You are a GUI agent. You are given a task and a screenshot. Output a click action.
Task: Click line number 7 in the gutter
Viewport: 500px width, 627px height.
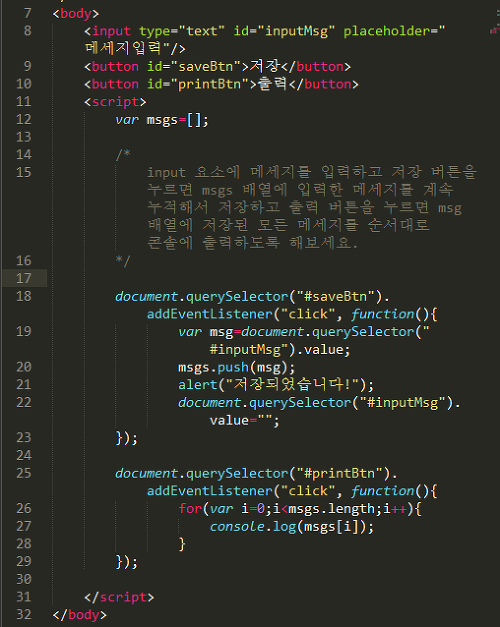tap(27, 13)
